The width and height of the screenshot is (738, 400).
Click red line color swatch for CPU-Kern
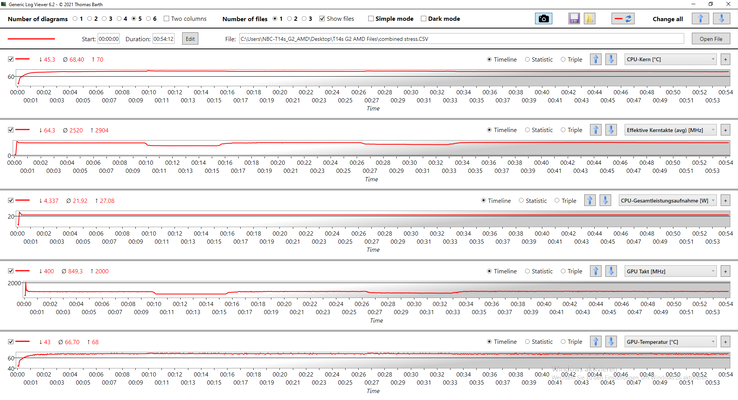[23, 59]
